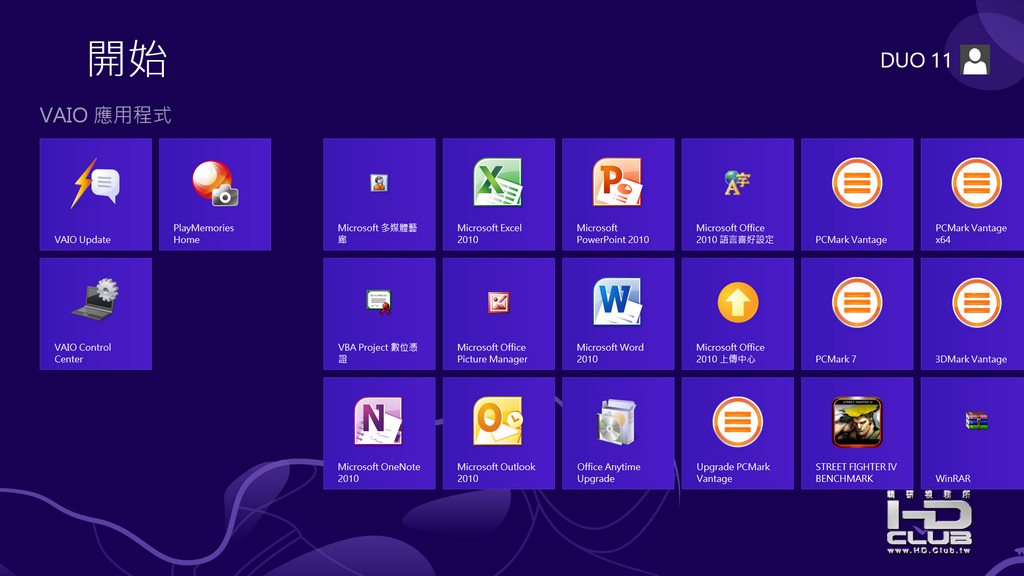This screenshot has height=576, width=1024.
Task: Launch 3DMark Vantage tile
Action: (x=972, y=313)
